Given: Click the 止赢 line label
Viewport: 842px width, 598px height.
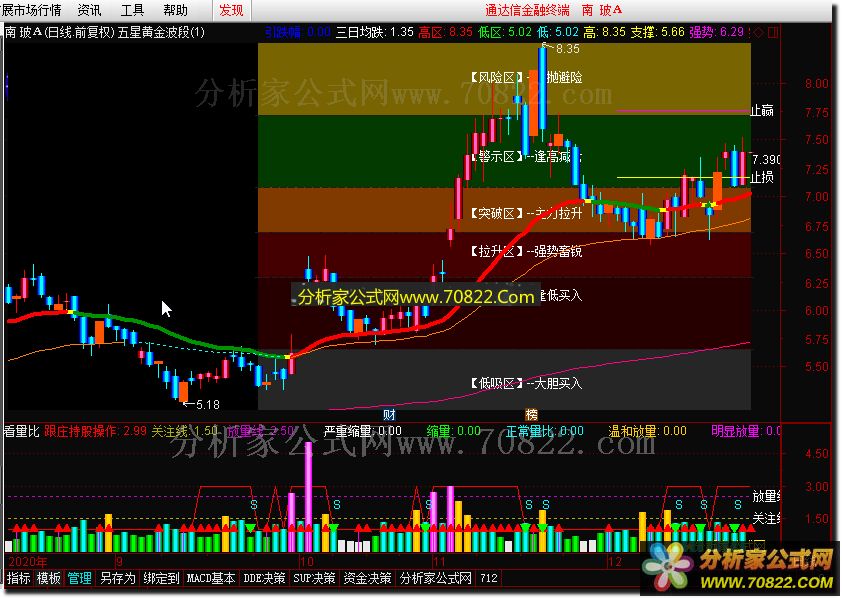Looking at the screenshot, I should click(762, 111).
